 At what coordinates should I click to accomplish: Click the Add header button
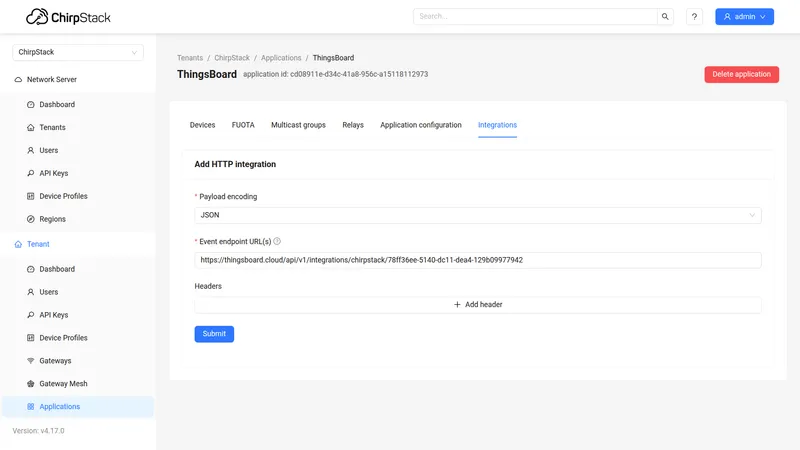(478, 305)
